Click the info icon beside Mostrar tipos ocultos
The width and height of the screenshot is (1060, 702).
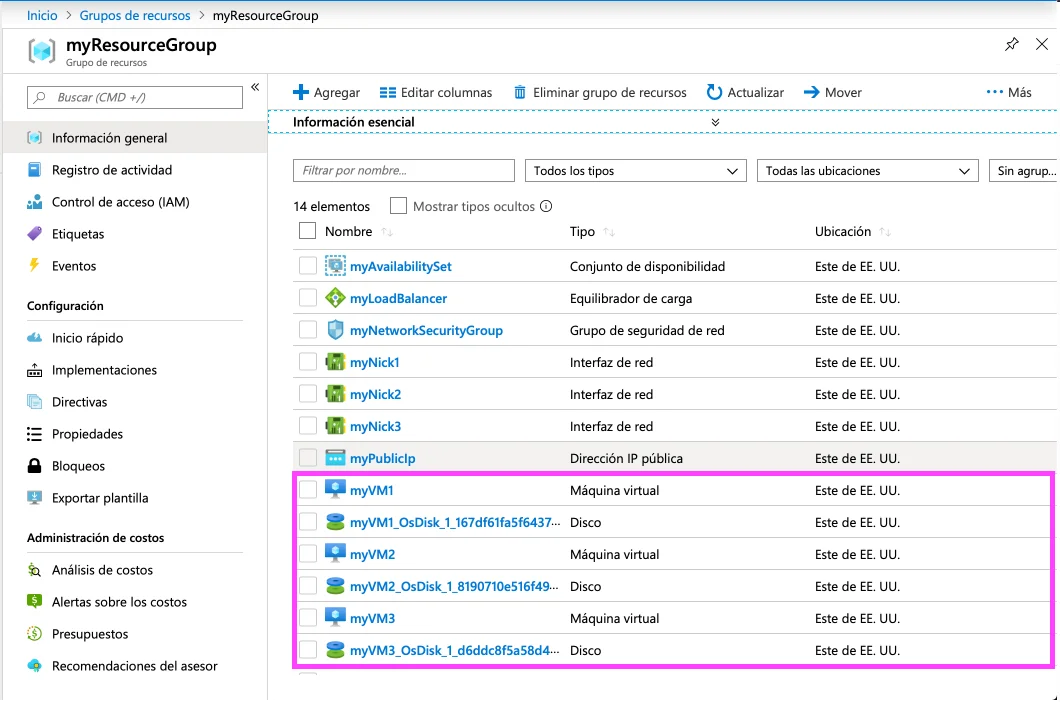[546, 206]
